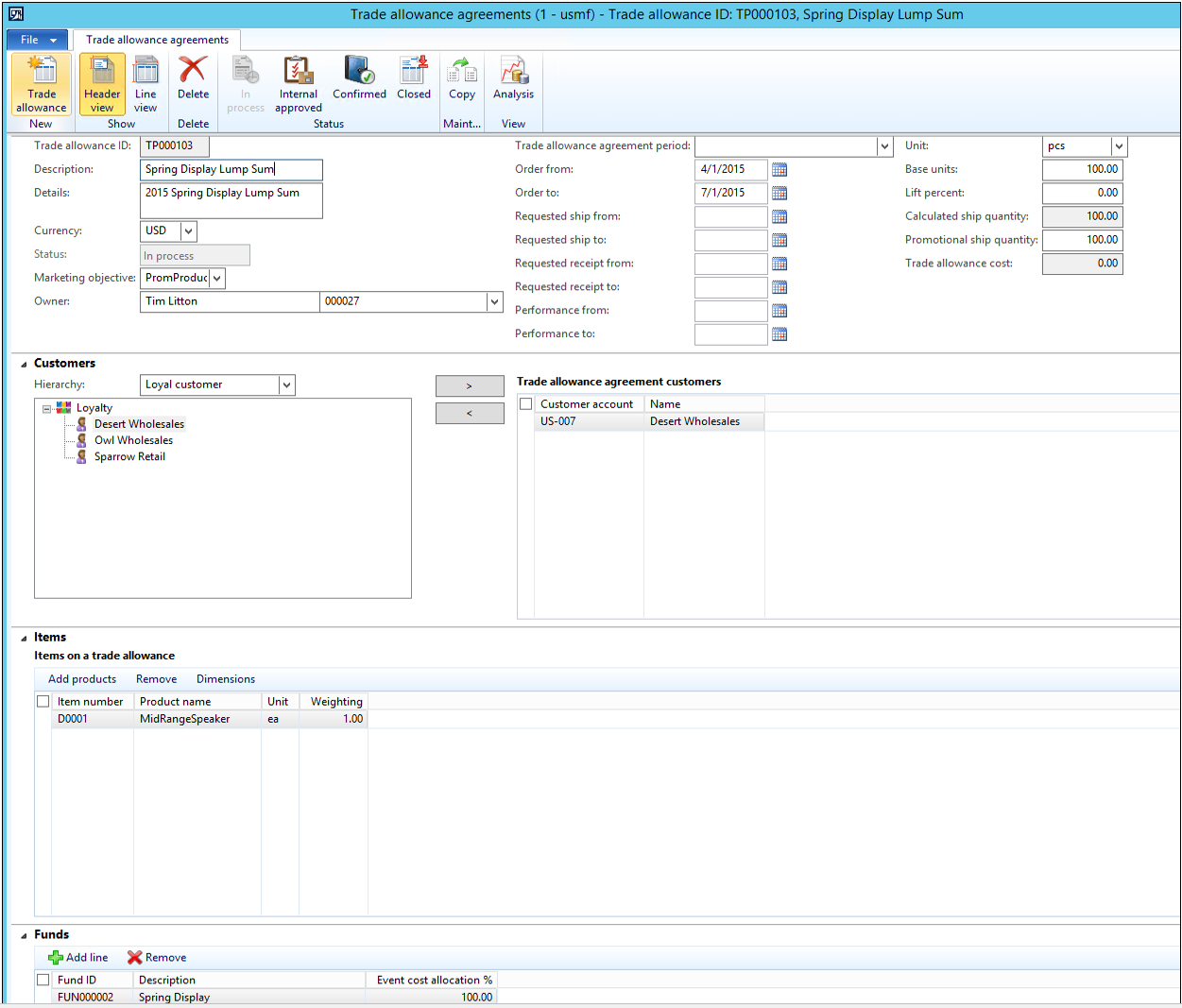Open the Currency dropdown

[188, 231]
